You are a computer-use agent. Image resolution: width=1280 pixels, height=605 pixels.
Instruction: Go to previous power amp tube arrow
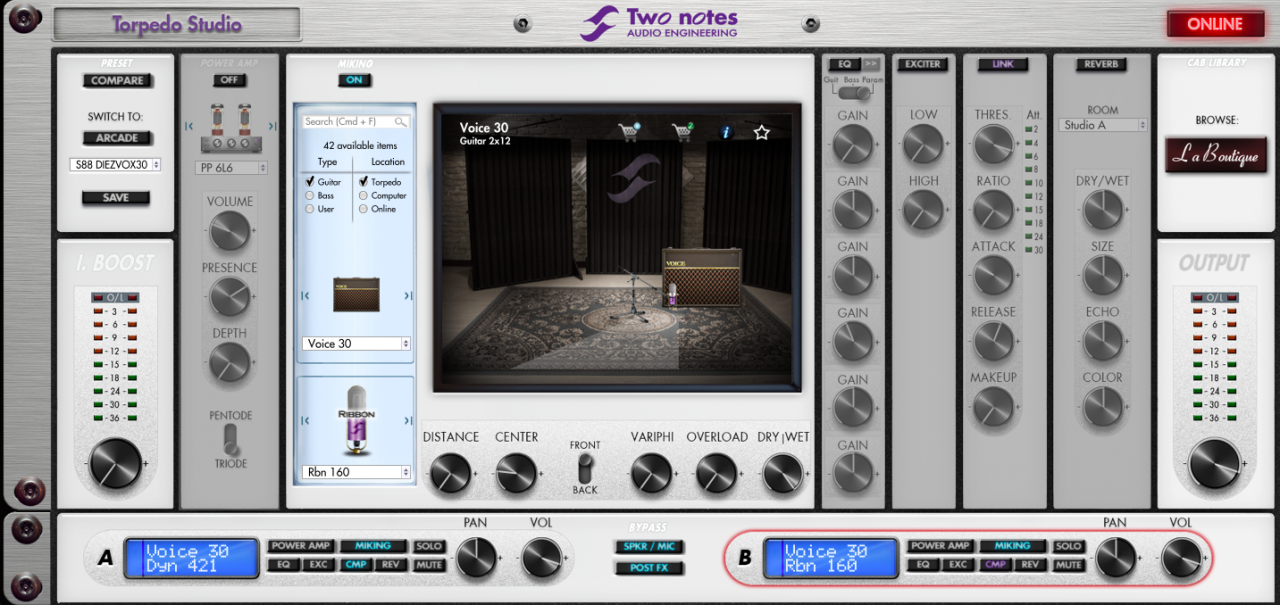tap(189, 127)
